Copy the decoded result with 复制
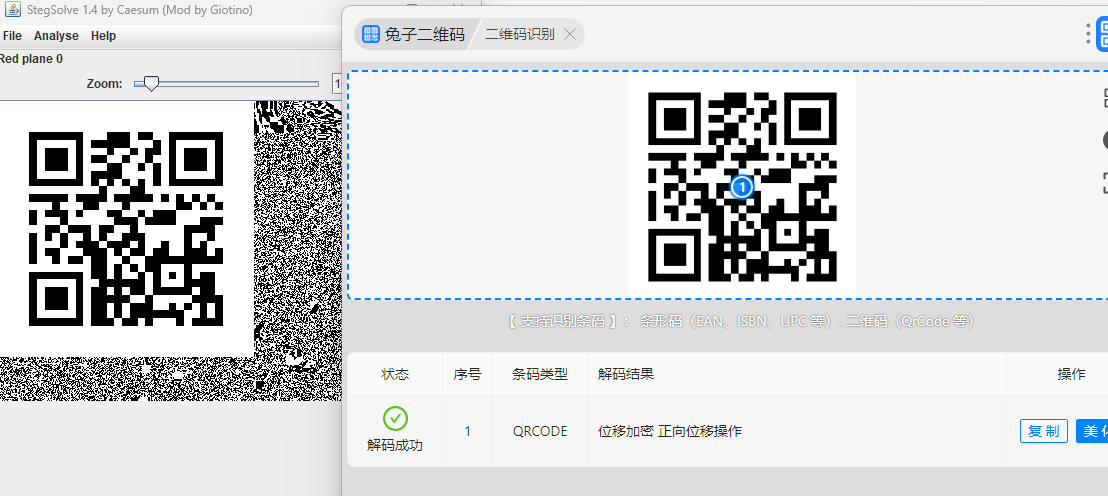Screen dimensions: 1108x496 (x=1044, y=431)
